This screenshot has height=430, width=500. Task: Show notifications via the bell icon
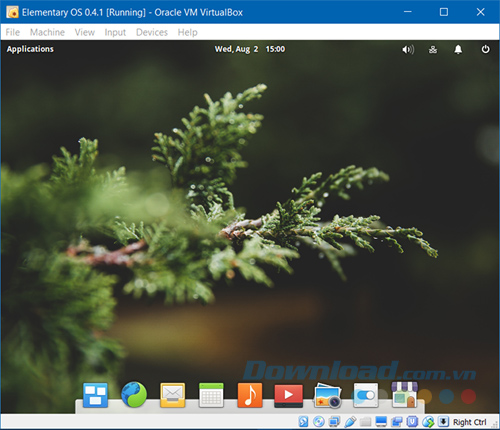[x=458, y=50]
